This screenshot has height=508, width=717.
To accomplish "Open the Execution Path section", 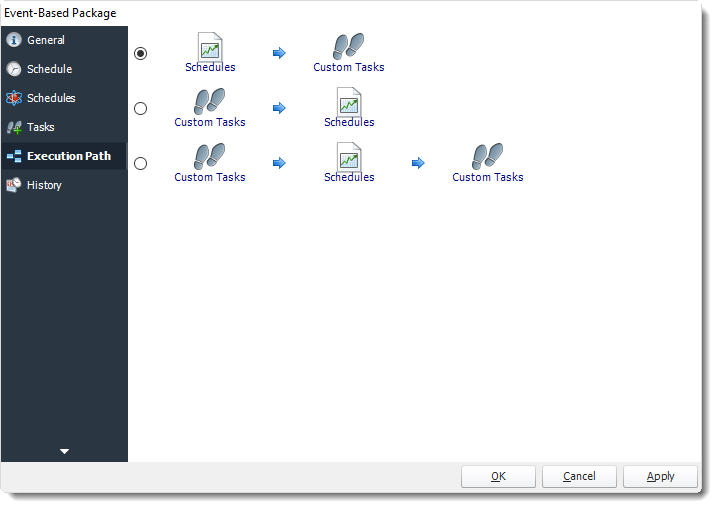I will tap(64, 156).
